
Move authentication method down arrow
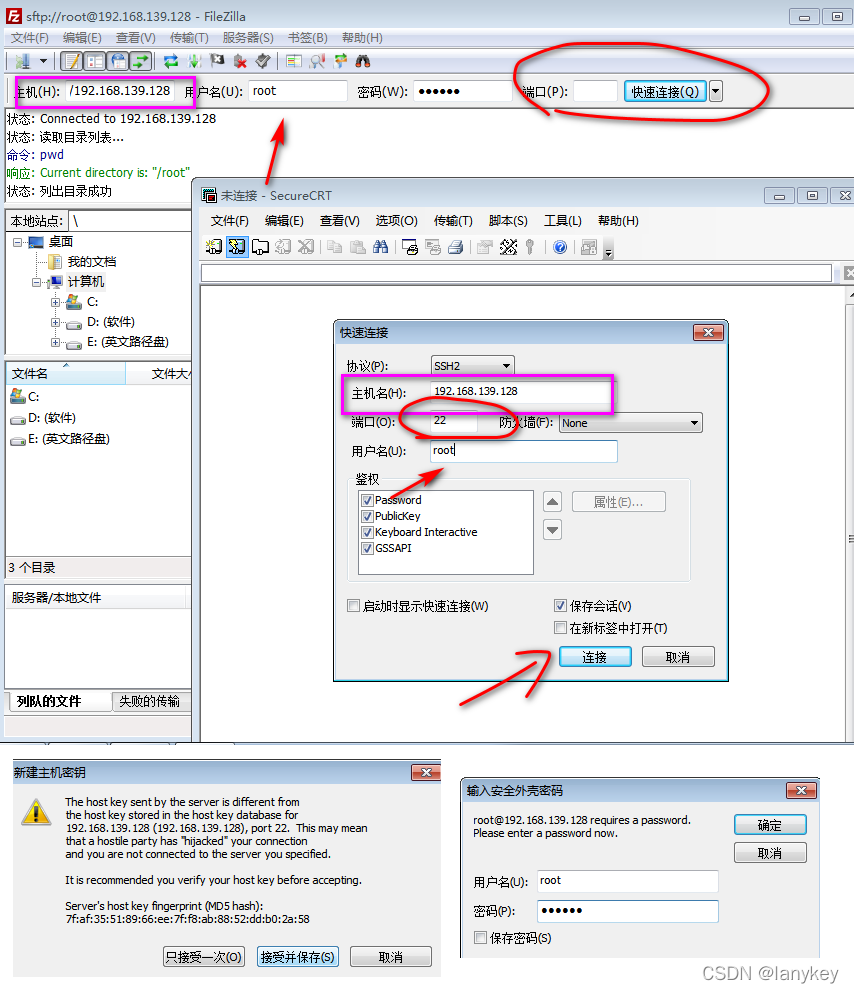point(553,530)
